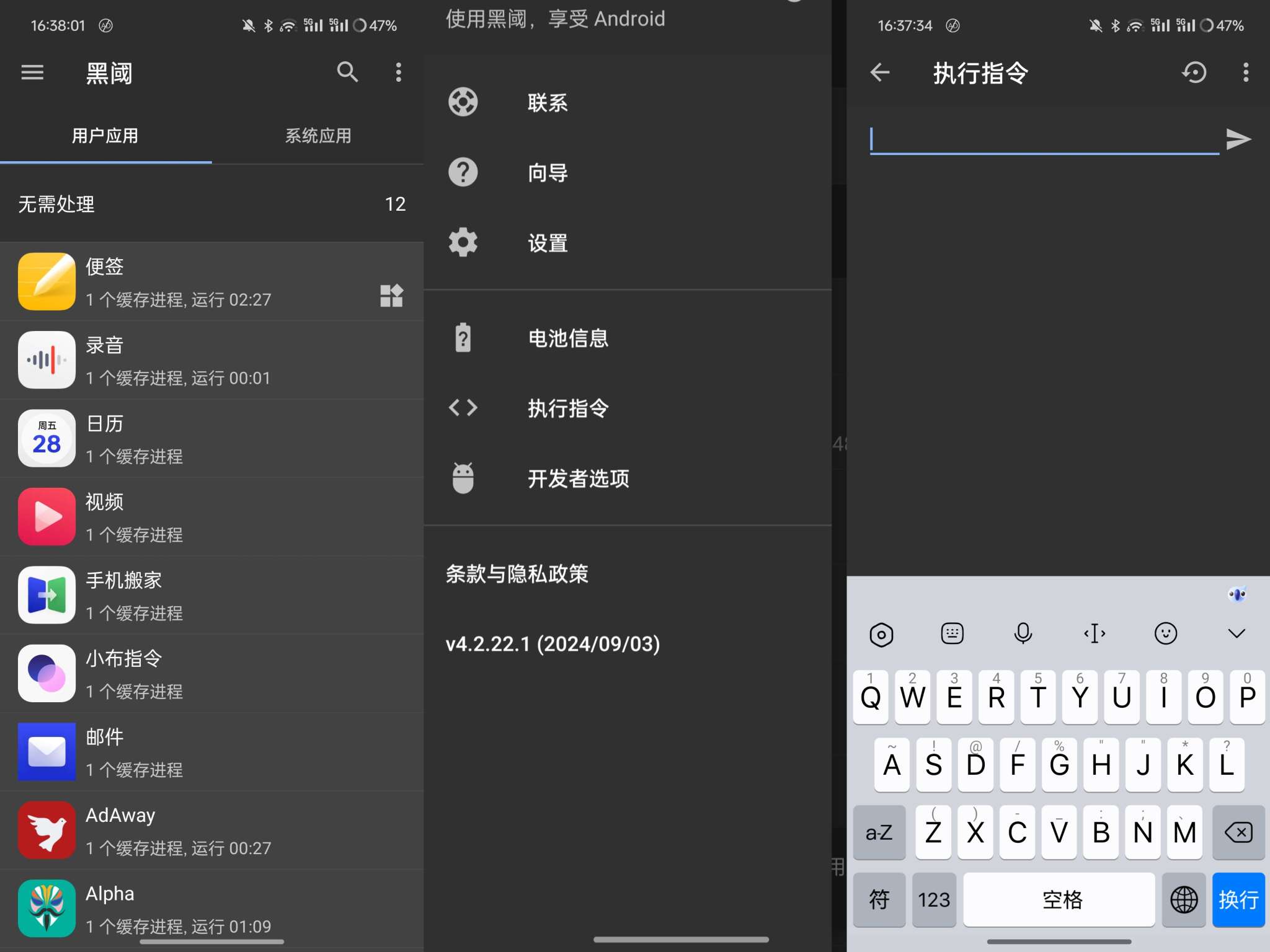Open 执行指令 in the drawer menu

point(628,408)
